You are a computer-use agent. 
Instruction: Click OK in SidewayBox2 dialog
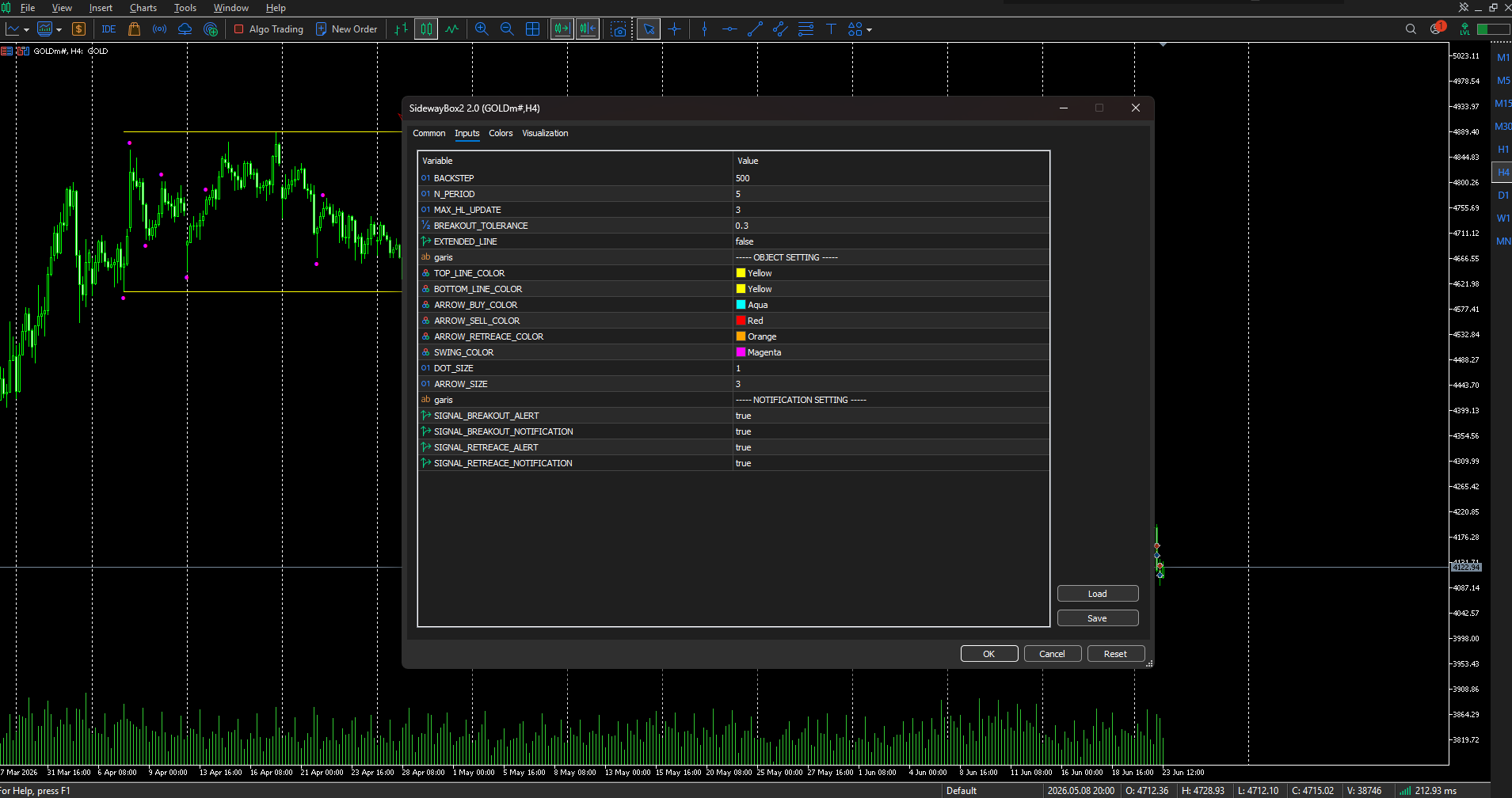tap(989, 654)
